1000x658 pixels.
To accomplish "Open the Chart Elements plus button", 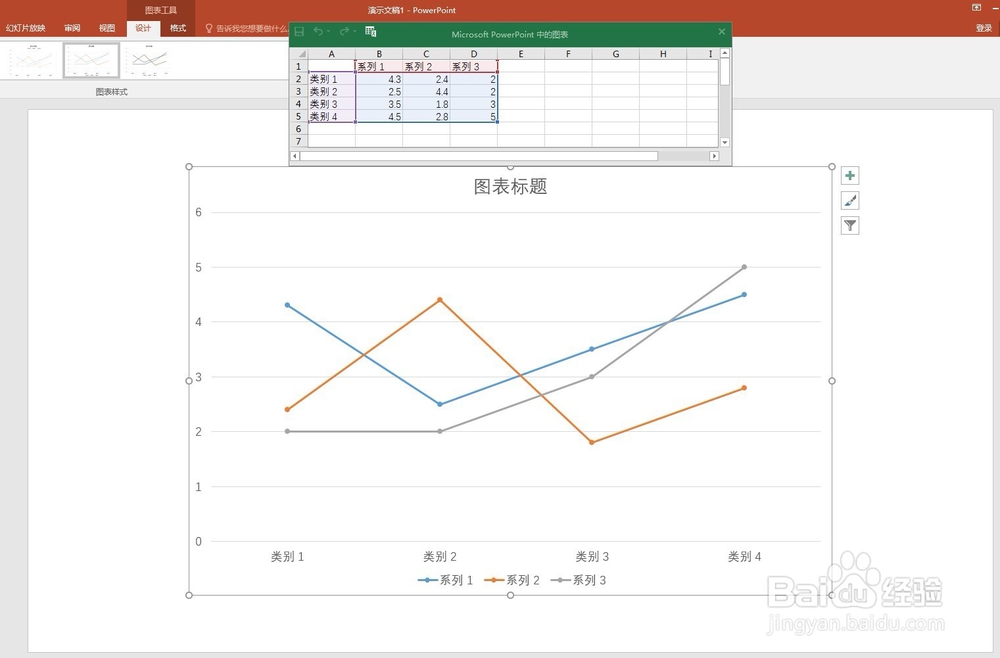I will pos(849,175).
